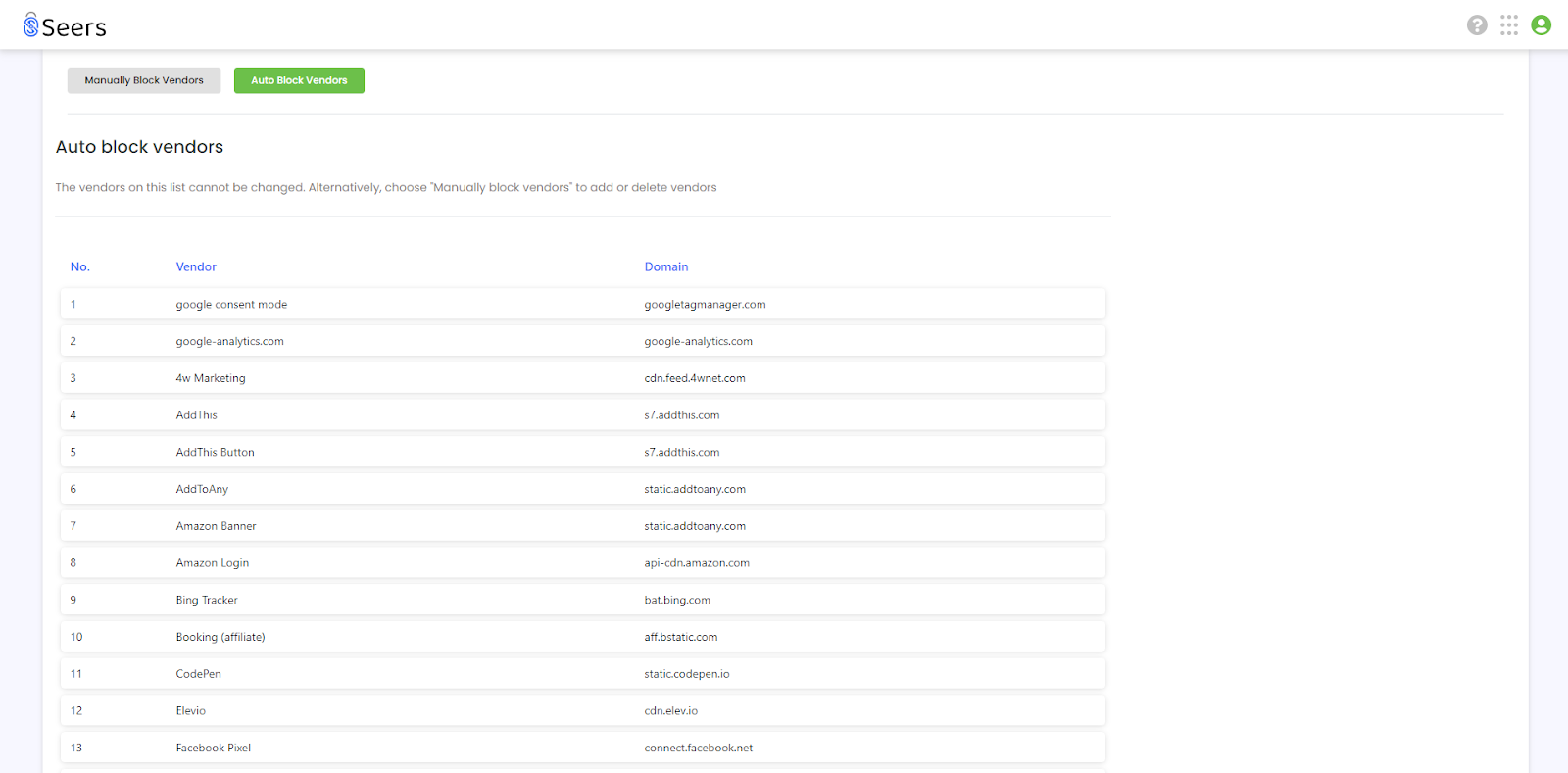Select the Amazon Login vendor
Image resolution: width=1568 pixels, height=773 pixels.
(213, 563)
